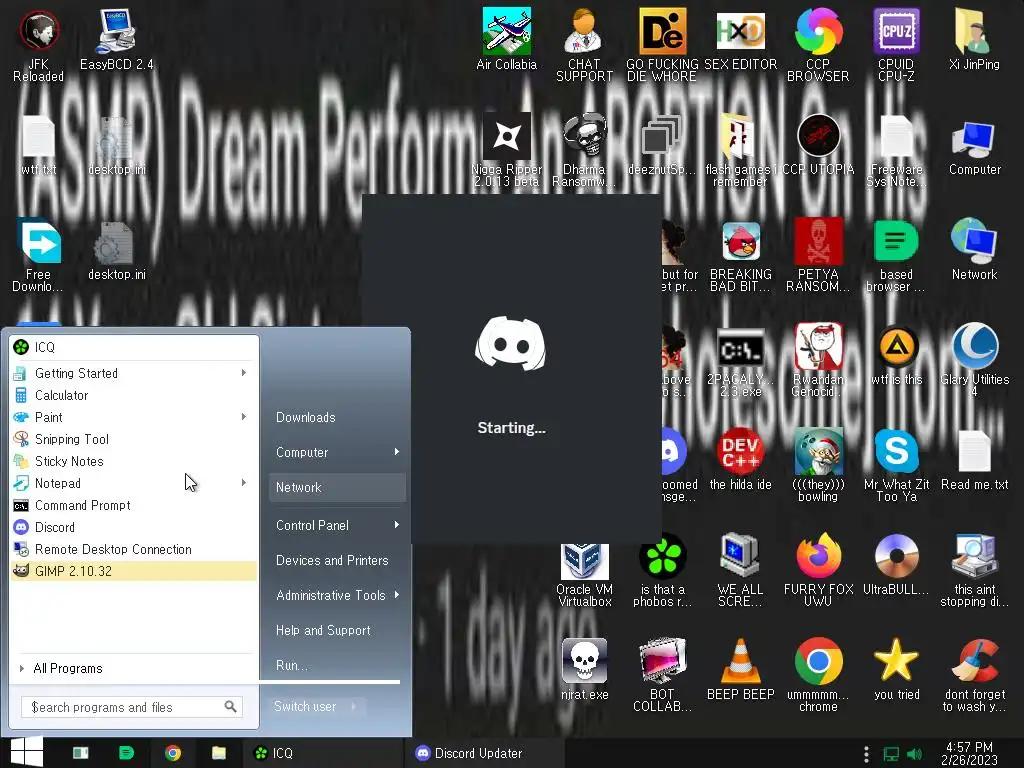Open Calculator in the Start menu

[x=134, y=395]
